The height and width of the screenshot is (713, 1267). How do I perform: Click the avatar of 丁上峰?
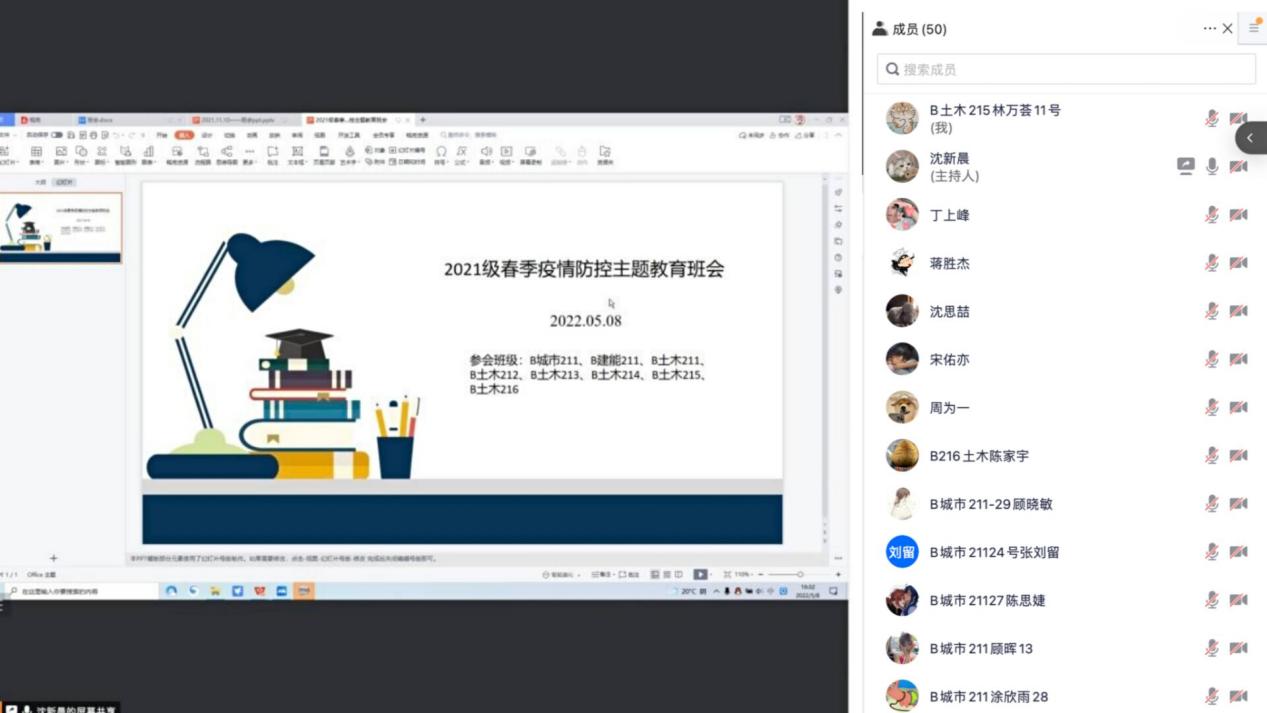[x=902, y=215]
